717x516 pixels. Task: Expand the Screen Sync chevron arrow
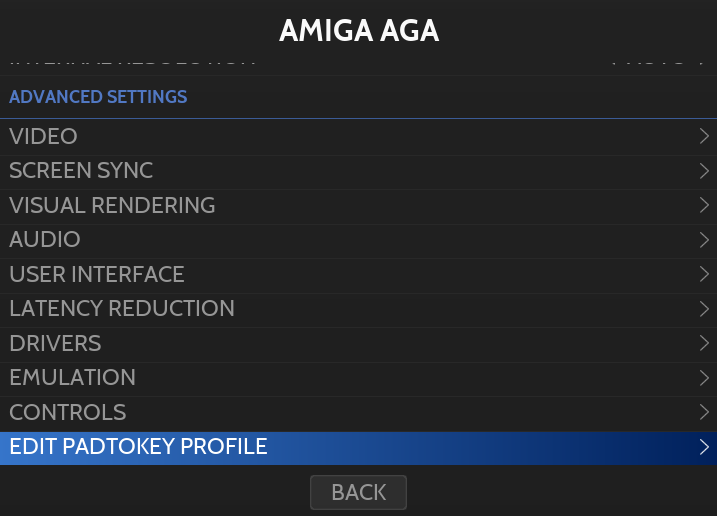click(704, 171)
